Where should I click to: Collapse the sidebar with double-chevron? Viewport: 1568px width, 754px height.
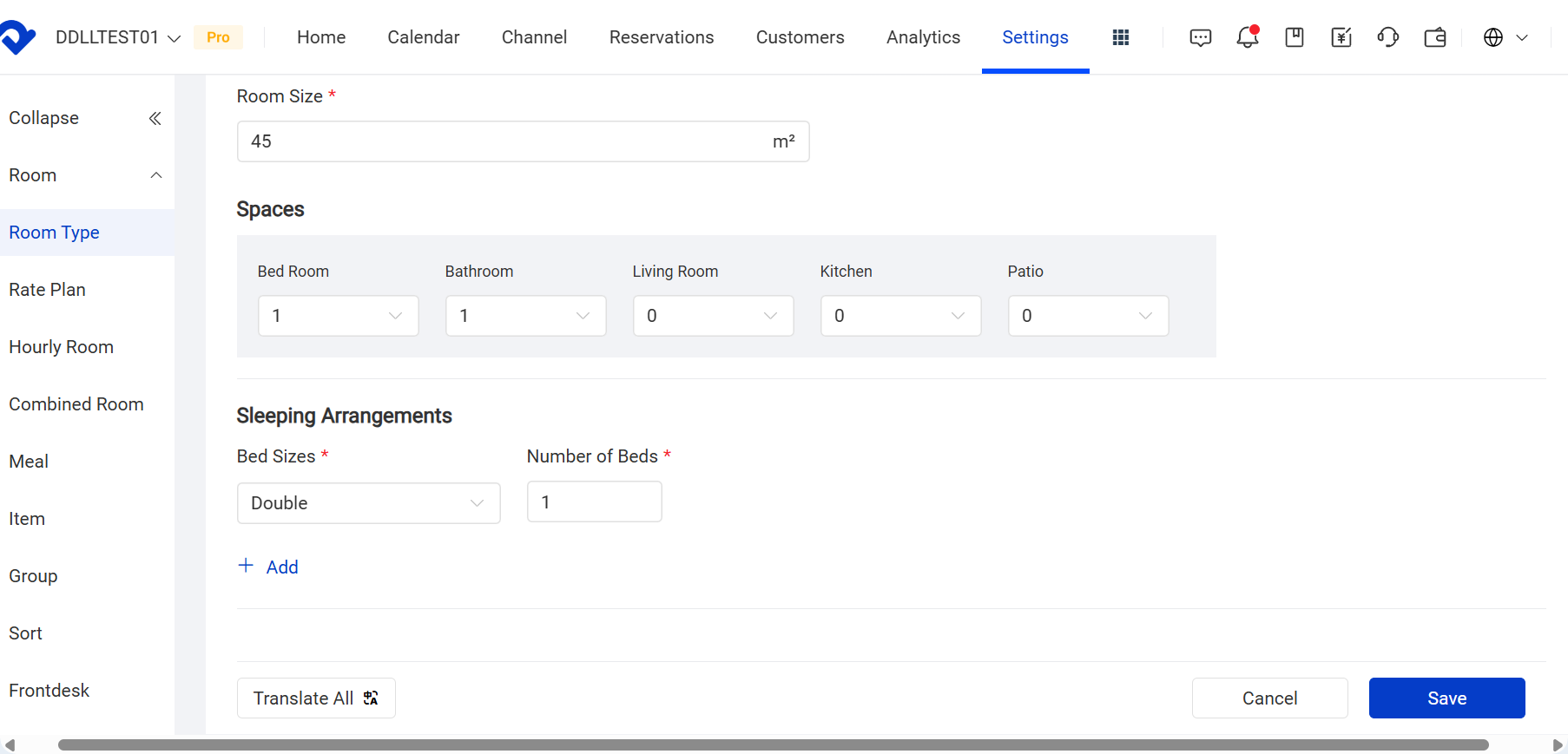(155, 118)
